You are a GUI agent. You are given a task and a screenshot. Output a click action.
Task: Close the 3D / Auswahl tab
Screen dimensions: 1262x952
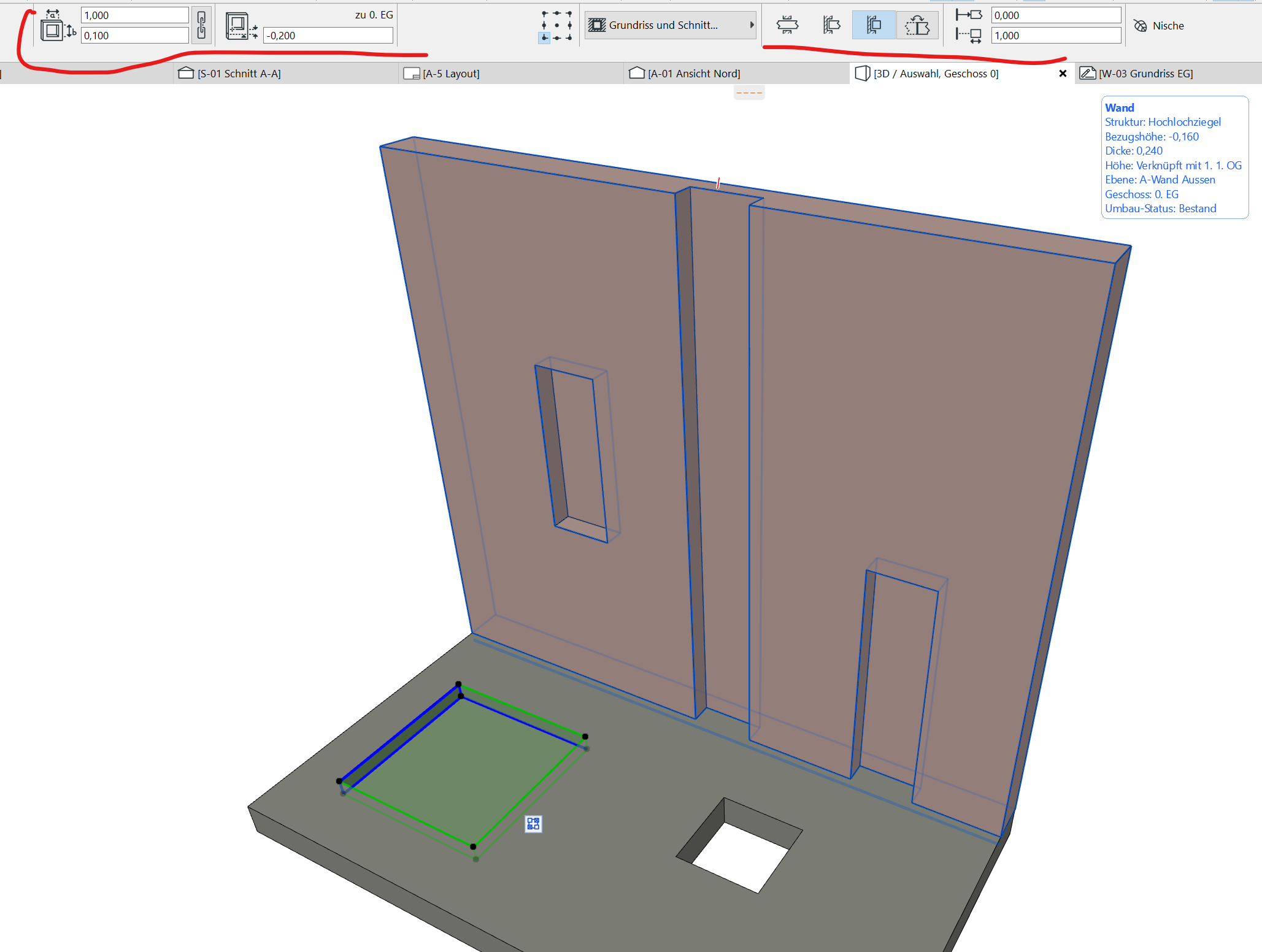coord(1063,74)
